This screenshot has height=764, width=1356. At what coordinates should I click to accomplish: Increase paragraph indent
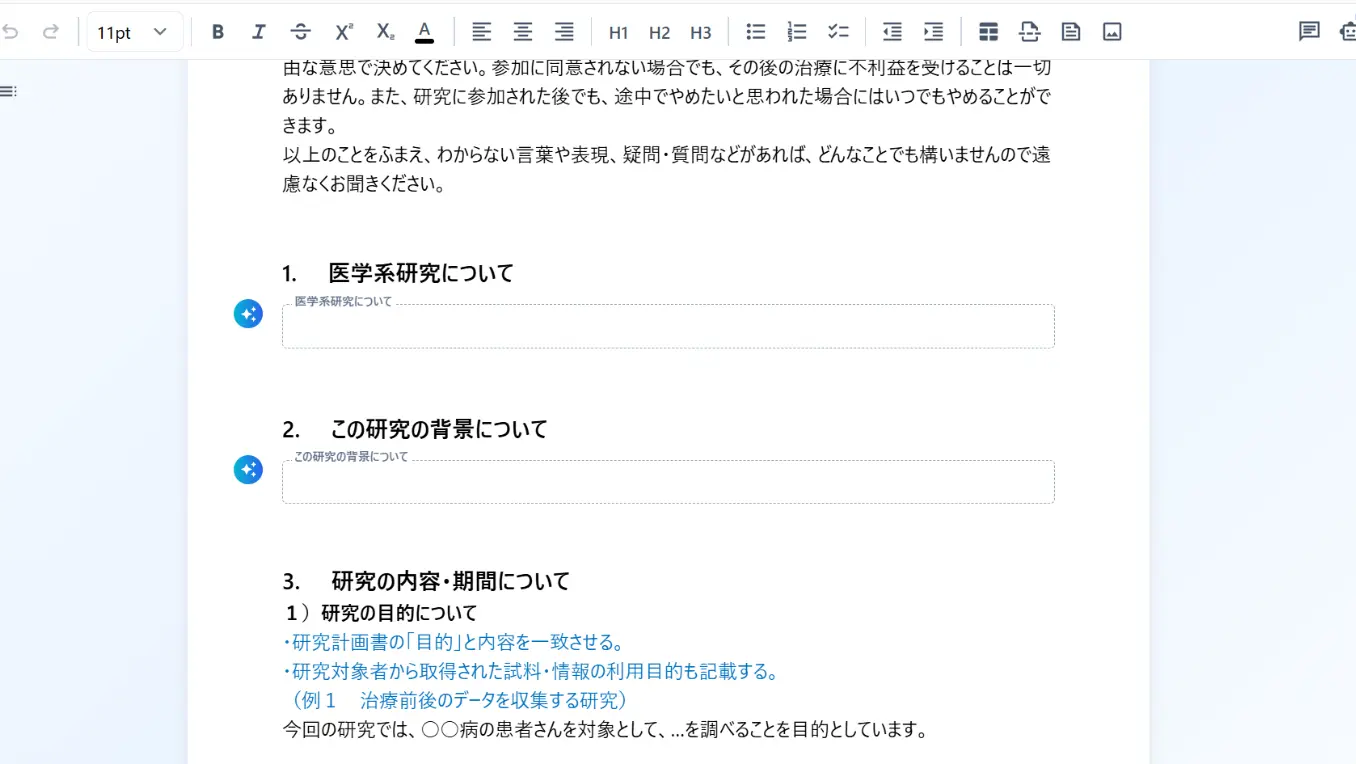pyautogui.click(x=933, y=32)
